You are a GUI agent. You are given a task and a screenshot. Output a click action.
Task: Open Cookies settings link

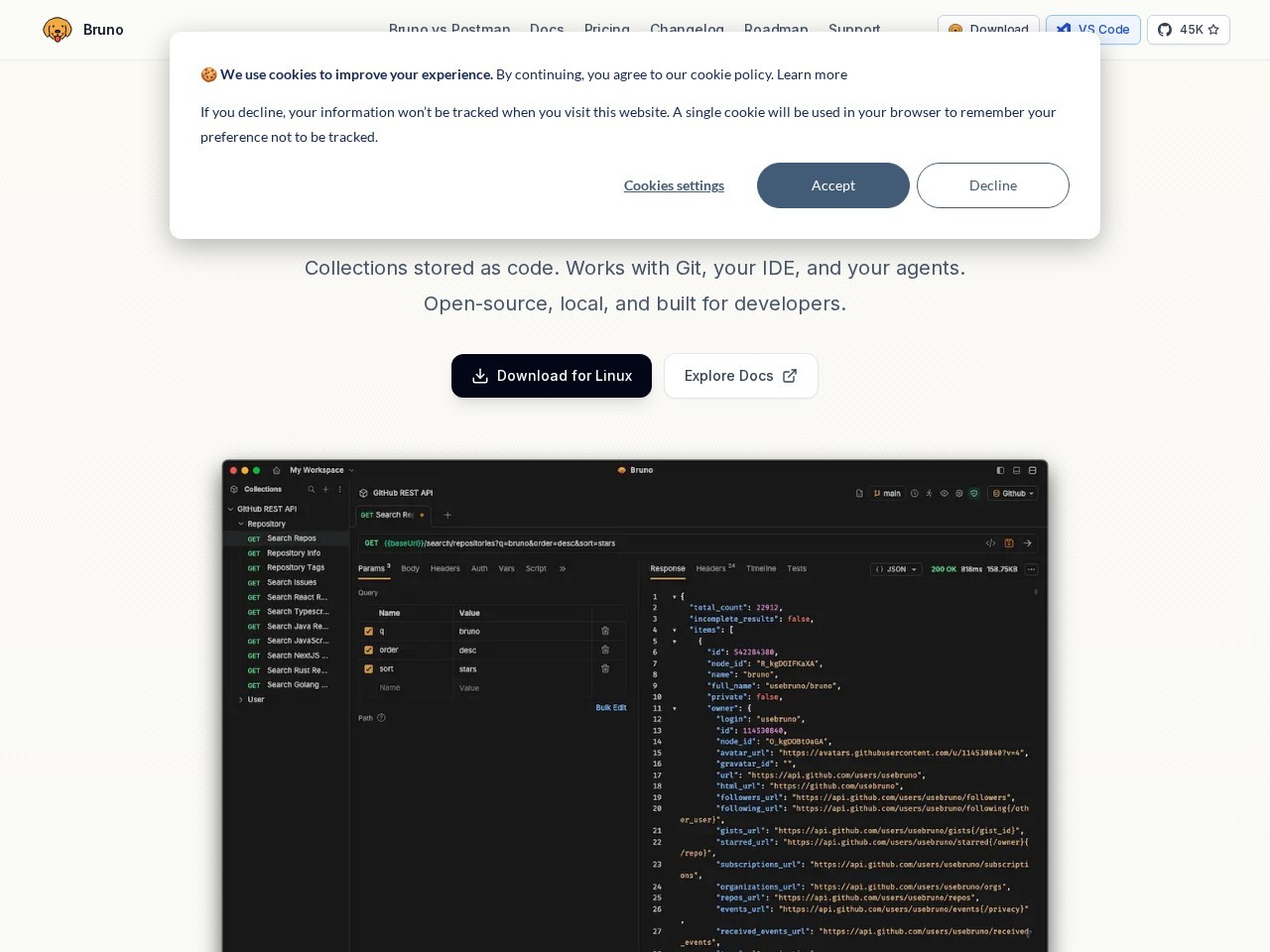(x=674, y=185)
